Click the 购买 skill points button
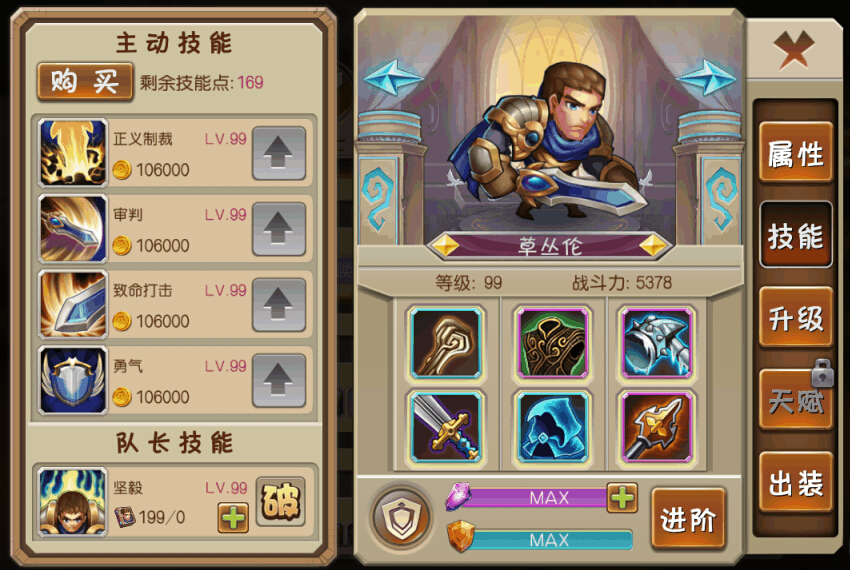 pyautogui.click(x=85, y=82)
